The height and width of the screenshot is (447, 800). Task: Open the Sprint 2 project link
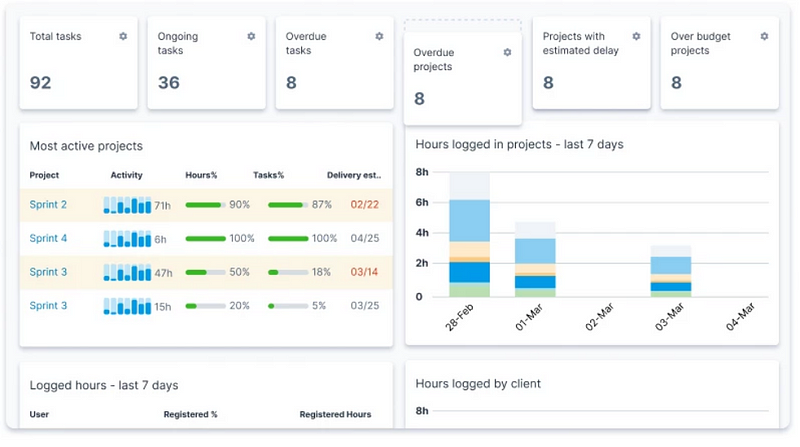[x=48, y=205]
